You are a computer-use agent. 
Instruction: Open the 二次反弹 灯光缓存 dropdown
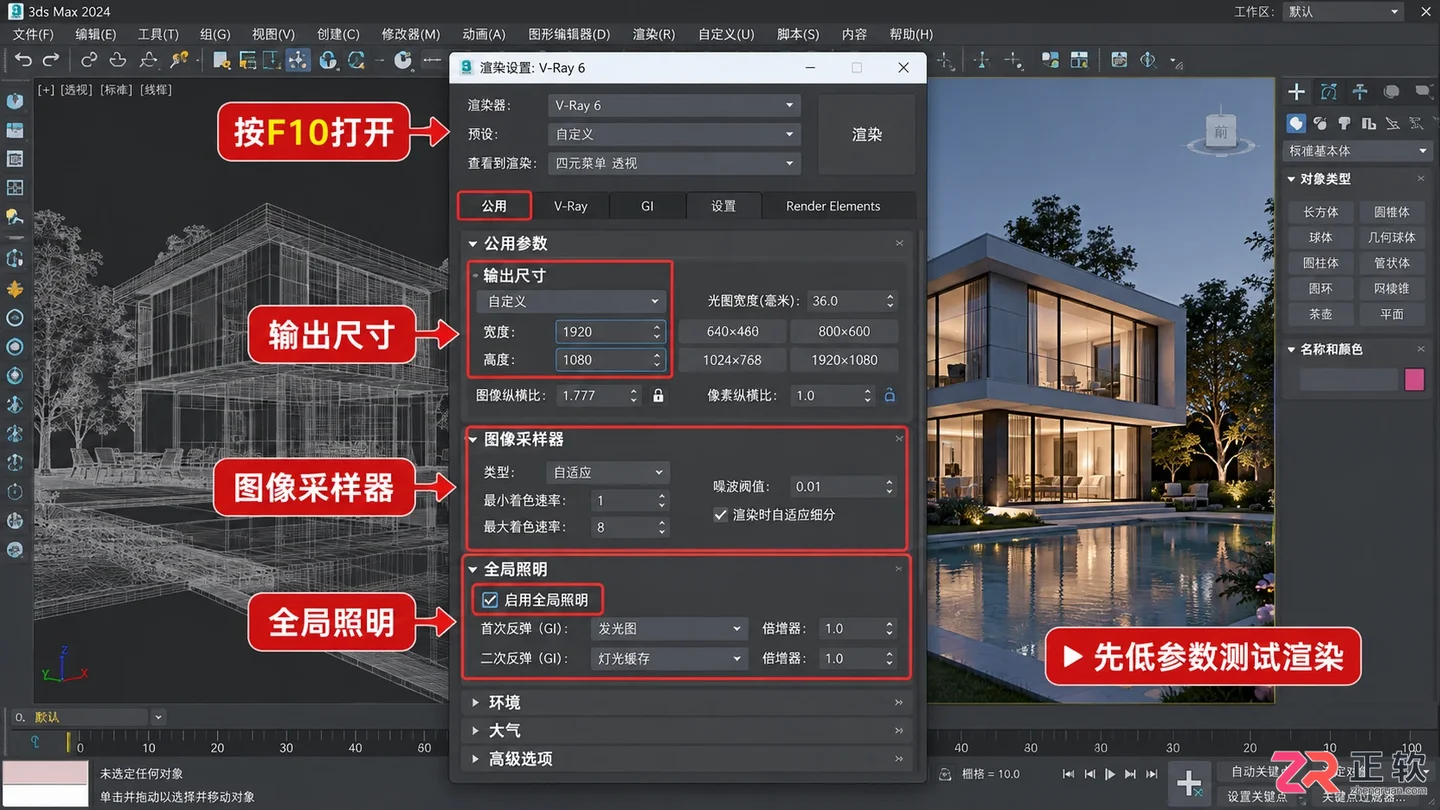669,659
